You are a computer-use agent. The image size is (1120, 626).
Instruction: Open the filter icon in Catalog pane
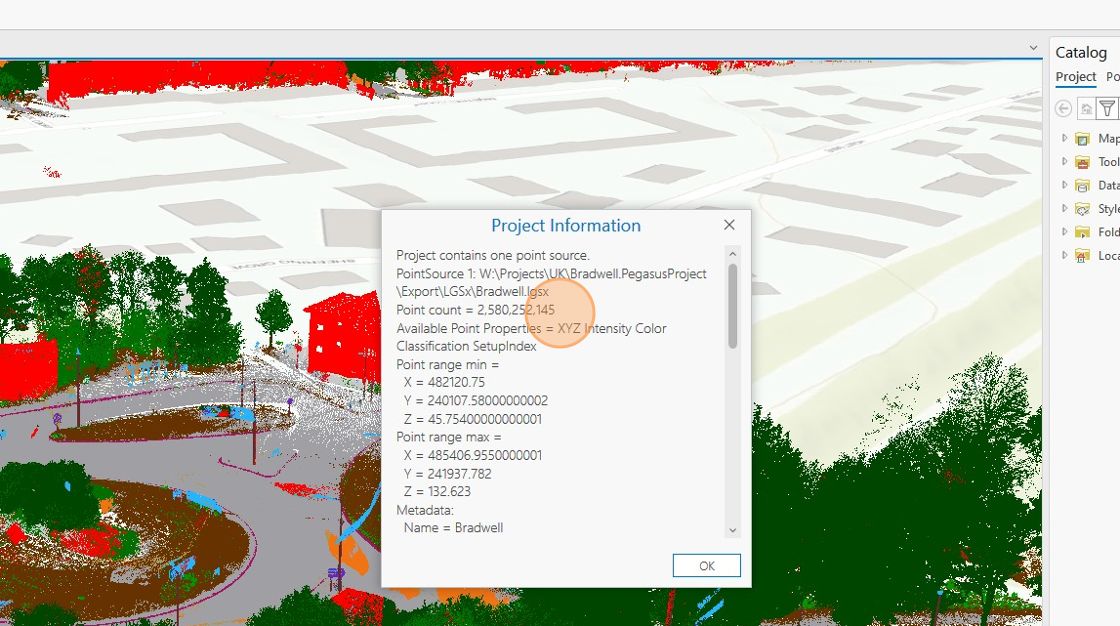click(x=1107, y=108)
